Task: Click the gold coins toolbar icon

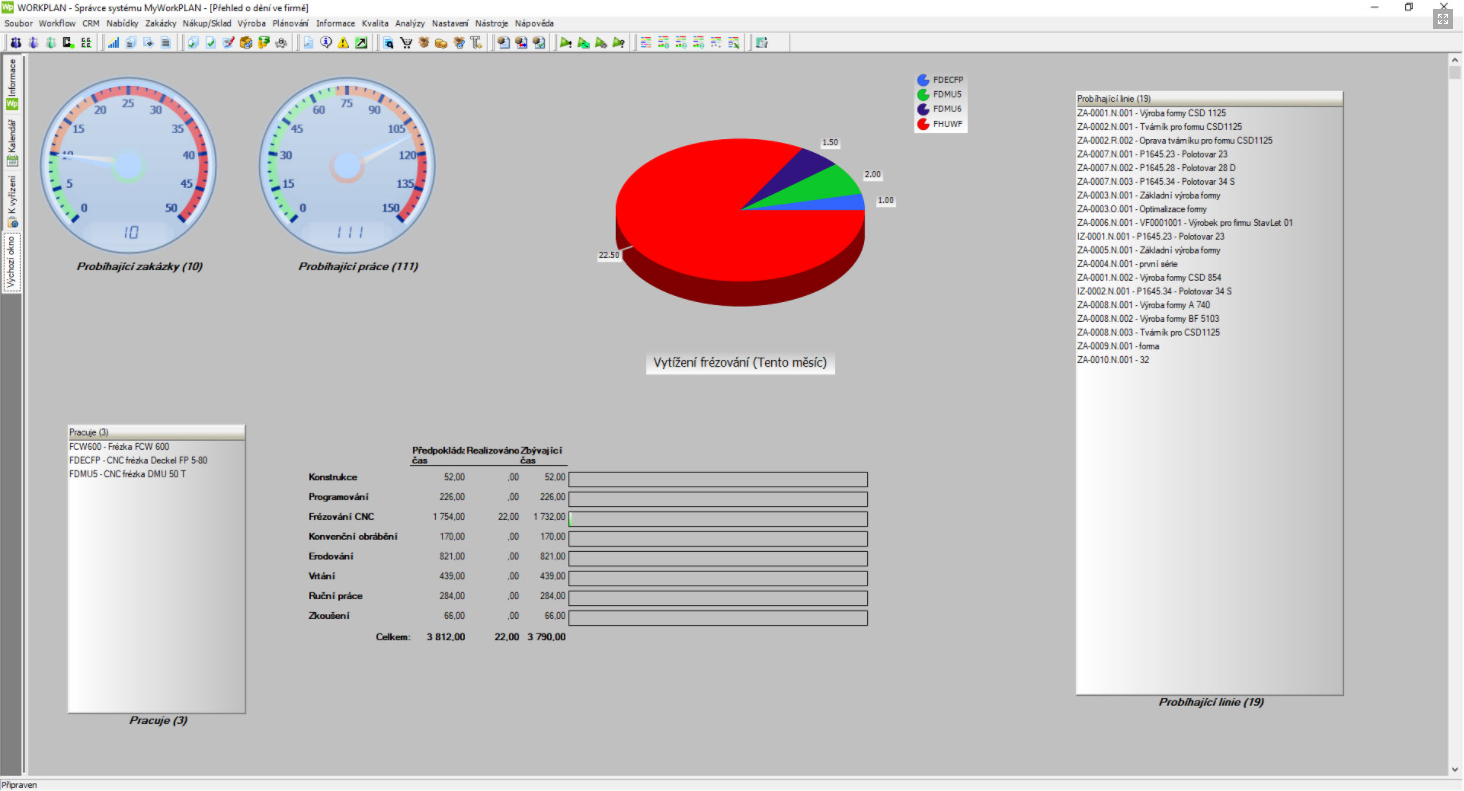Action: 441,43
